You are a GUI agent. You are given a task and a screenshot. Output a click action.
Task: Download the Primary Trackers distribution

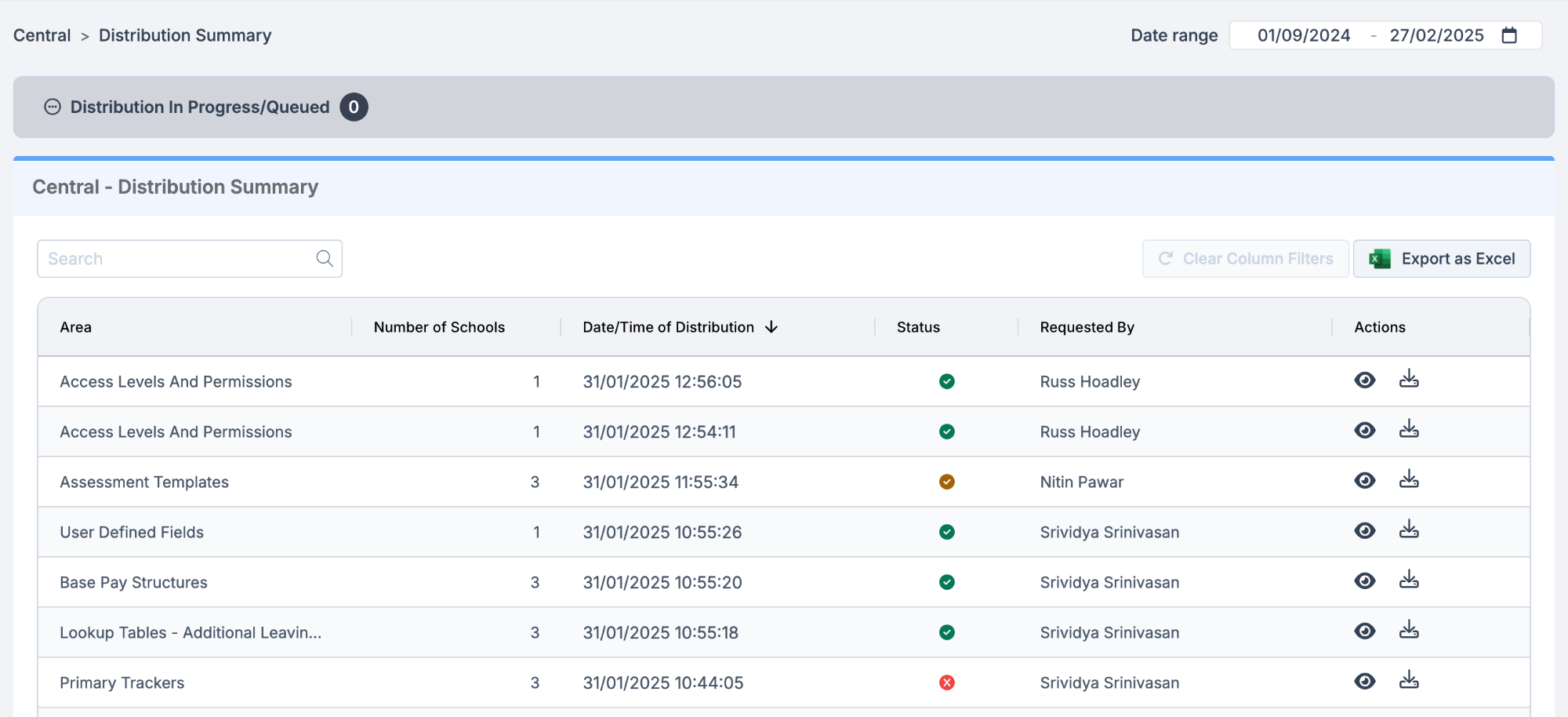pyautogui.click(x=1409, y=681)
